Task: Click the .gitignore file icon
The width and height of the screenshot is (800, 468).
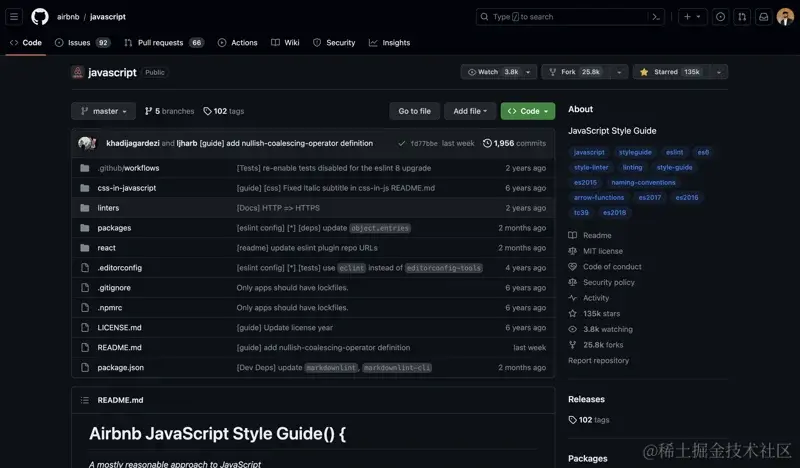Action: [85, 288]
